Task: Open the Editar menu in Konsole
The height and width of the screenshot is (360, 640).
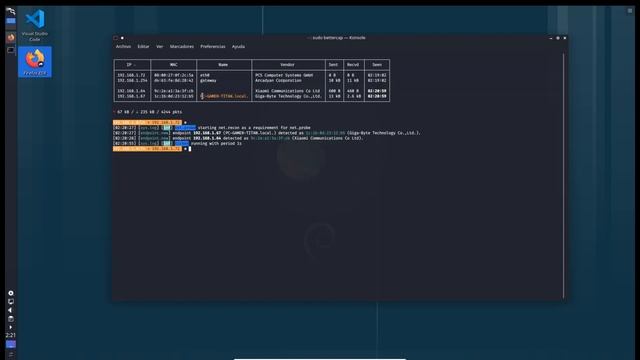Action: click(x=143, y=47)
